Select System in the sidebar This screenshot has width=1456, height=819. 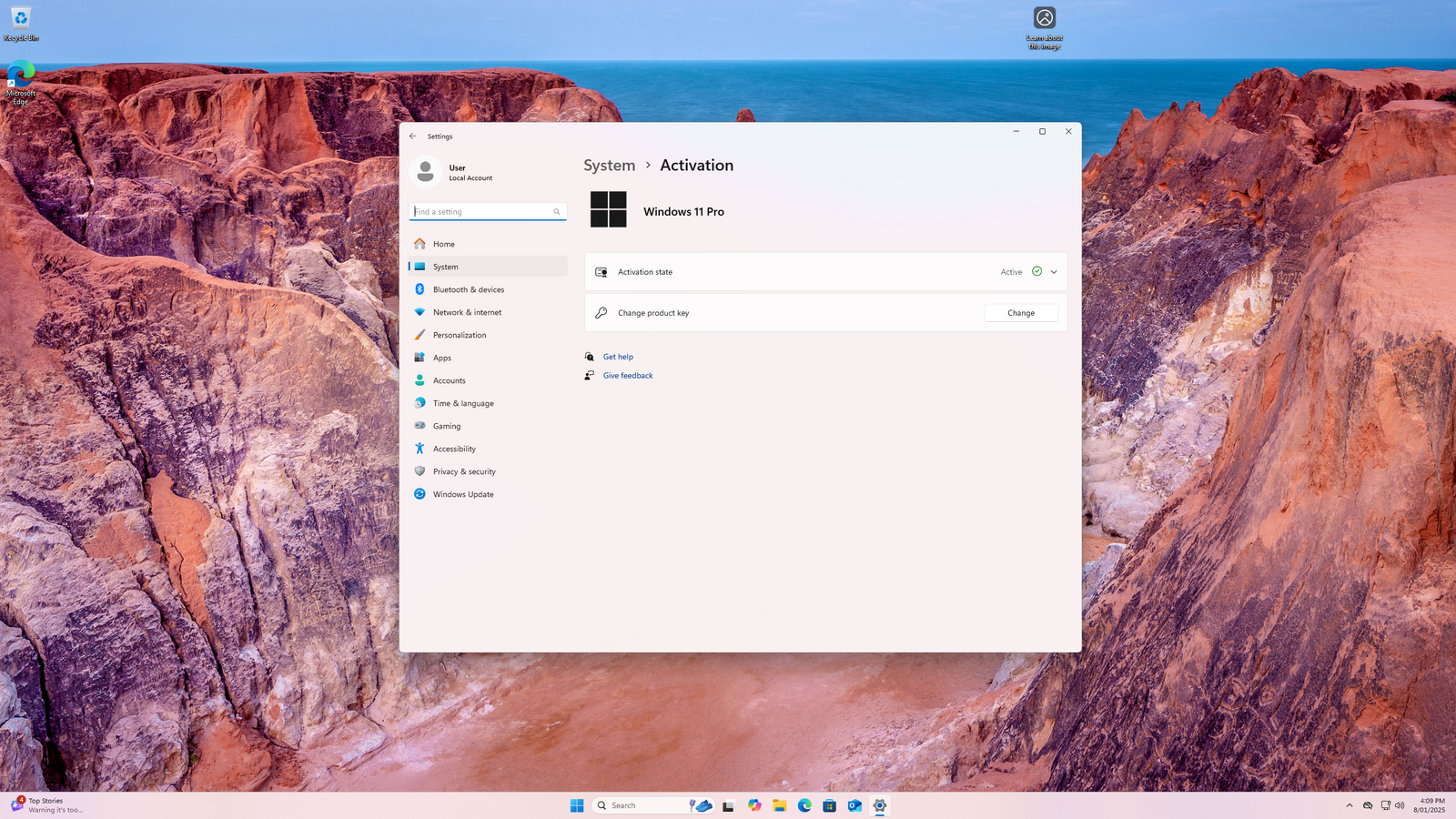(x=488, y=267)
